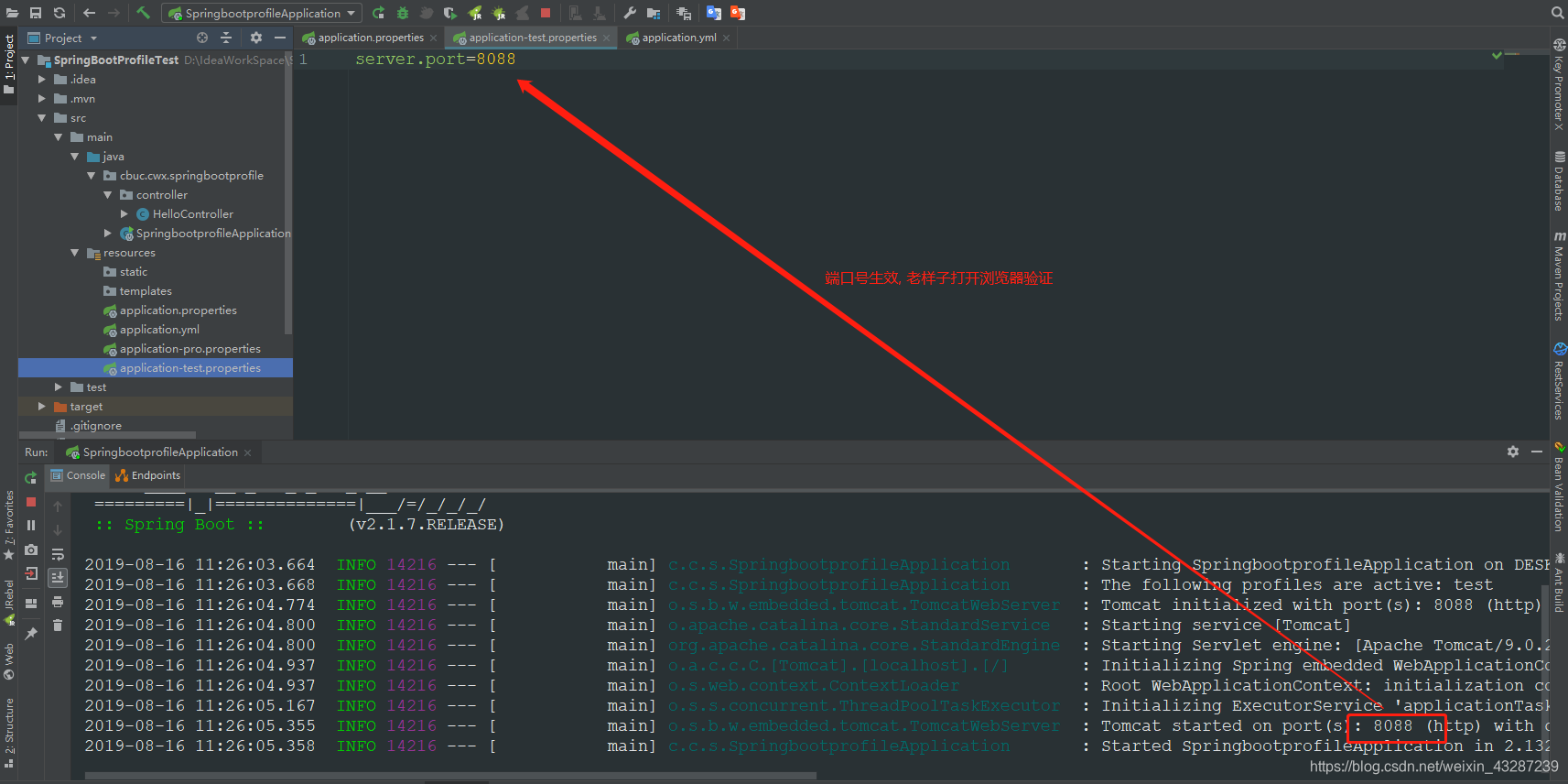Open Settings via the wrench icon
Screen dimensions: 1568x784
tap(630, 13)
